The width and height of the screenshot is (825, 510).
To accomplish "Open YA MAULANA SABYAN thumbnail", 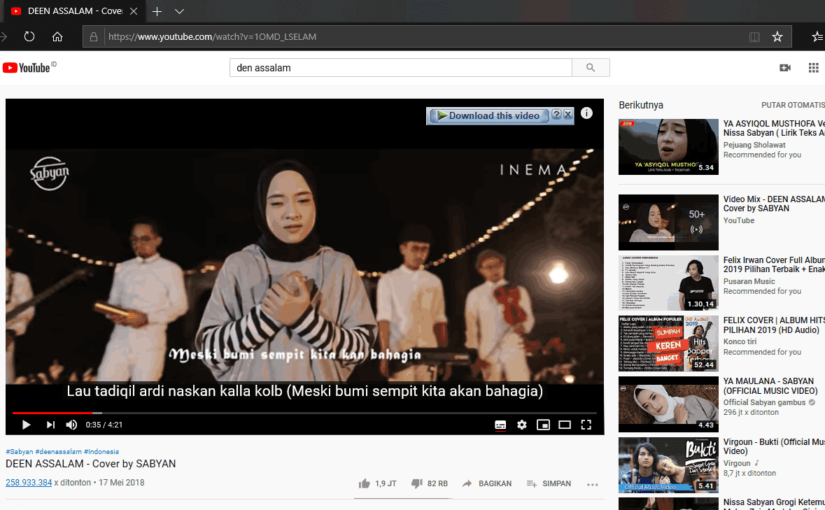I will [668, 404].
